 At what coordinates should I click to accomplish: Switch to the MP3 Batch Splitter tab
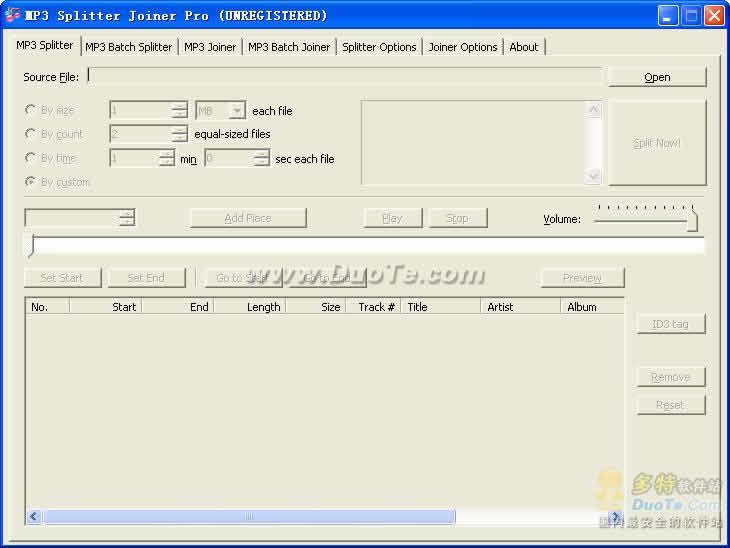[x=128, y=47]
